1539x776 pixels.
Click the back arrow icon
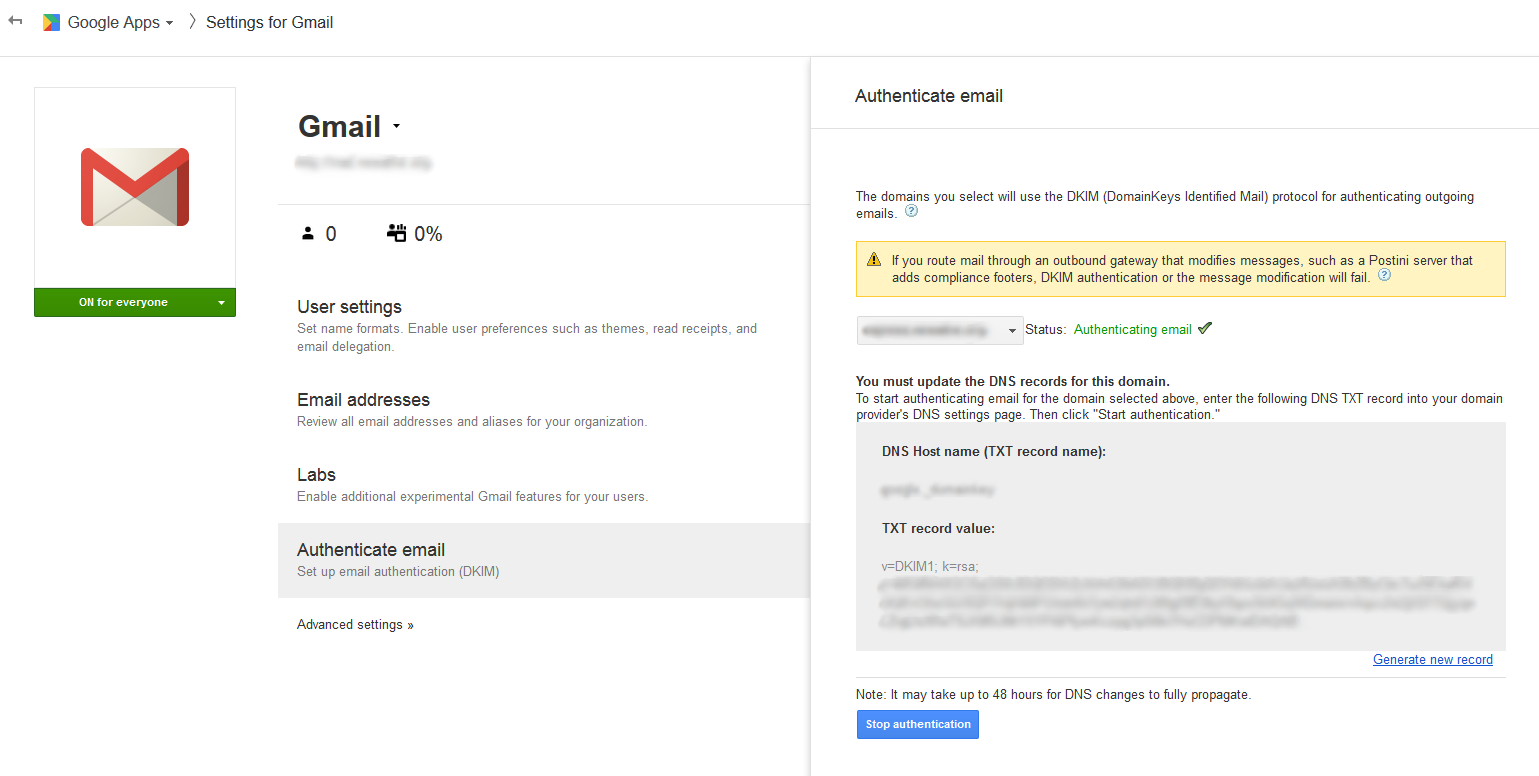(x=15, y=21)
